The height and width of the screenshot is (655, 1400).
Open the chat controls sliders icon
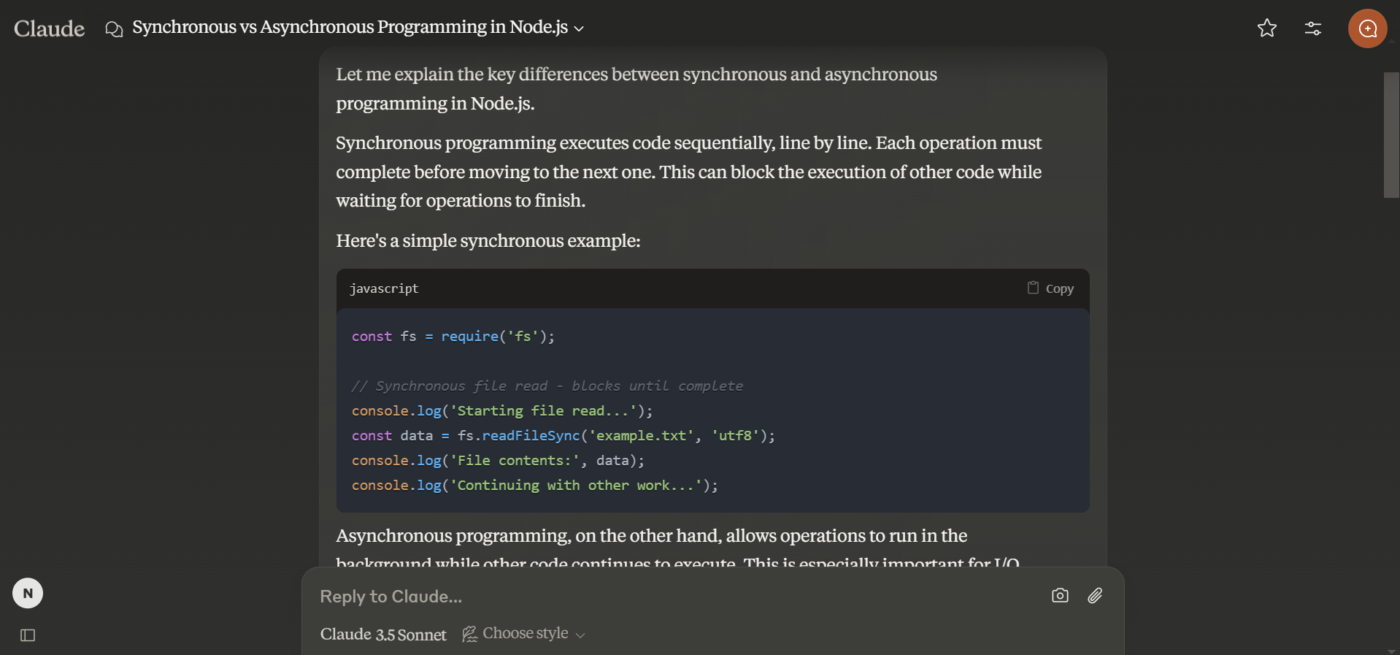pyautogui.click(x=1313, y=28)
